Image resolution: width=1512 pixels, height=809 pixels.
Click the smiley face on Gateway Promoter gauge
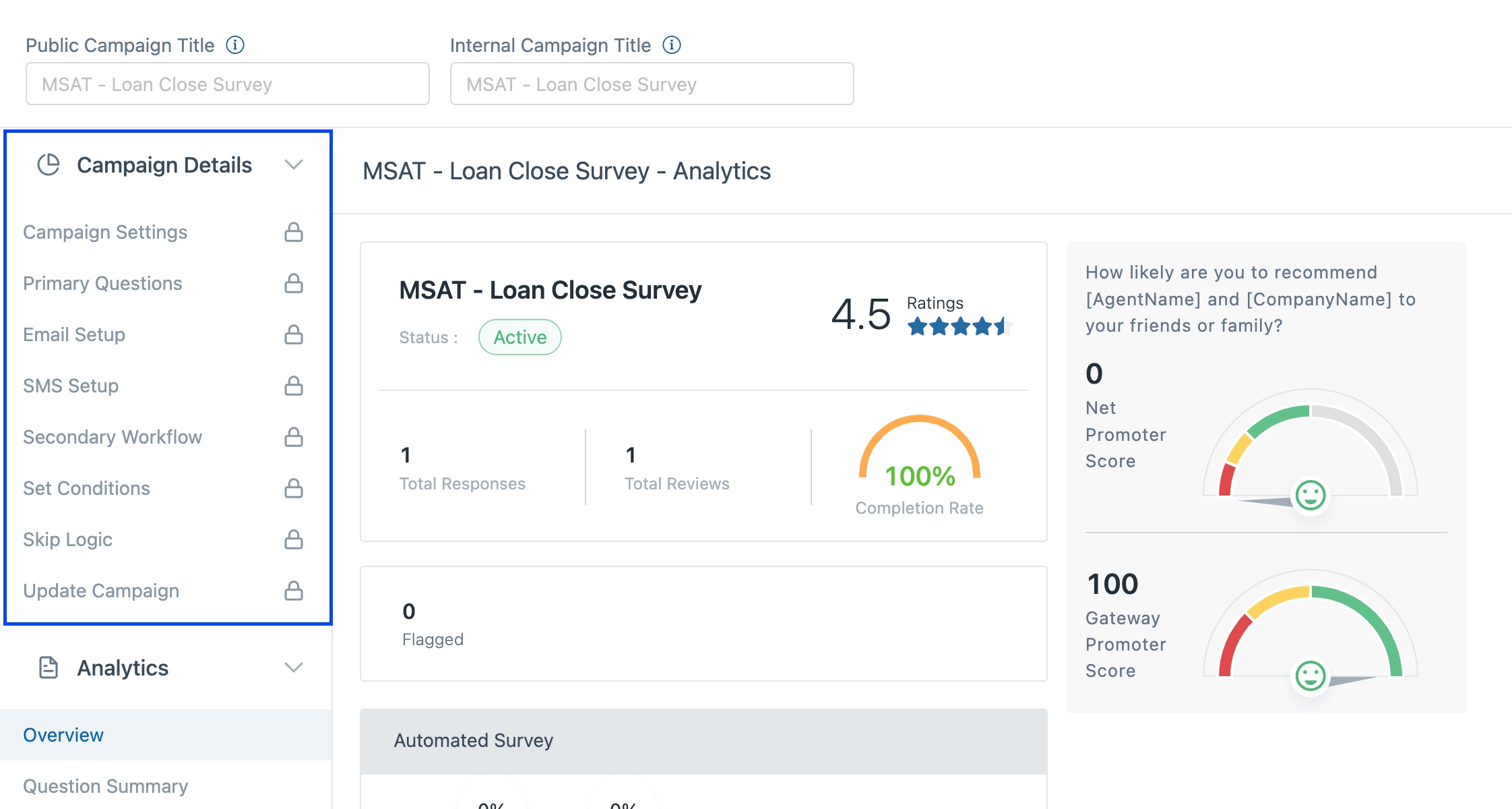pos(1311,676)
